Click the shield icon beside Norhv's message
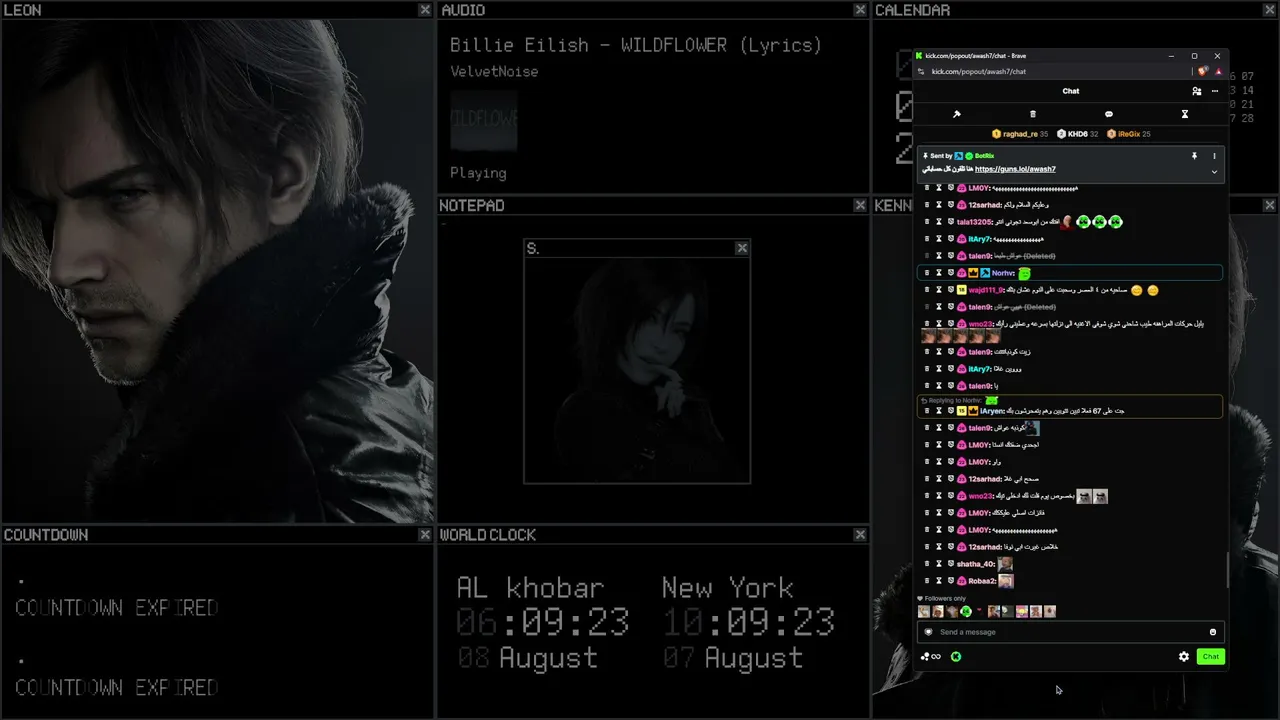The width and height of the screenshot is (1280, 720). pos(951,273)
